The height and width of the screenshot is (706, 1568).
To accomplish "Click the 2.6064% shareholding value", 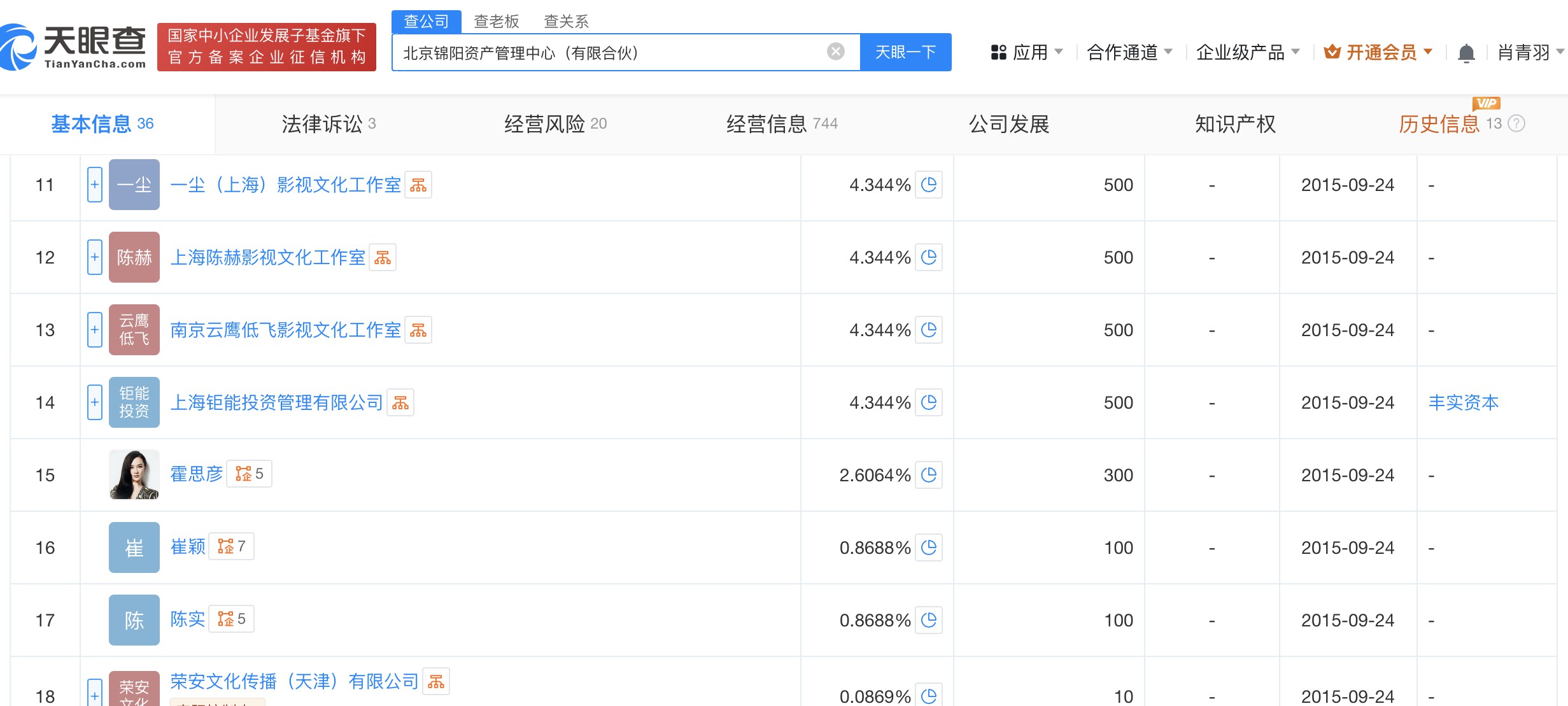I will click(x=875, y=475).
